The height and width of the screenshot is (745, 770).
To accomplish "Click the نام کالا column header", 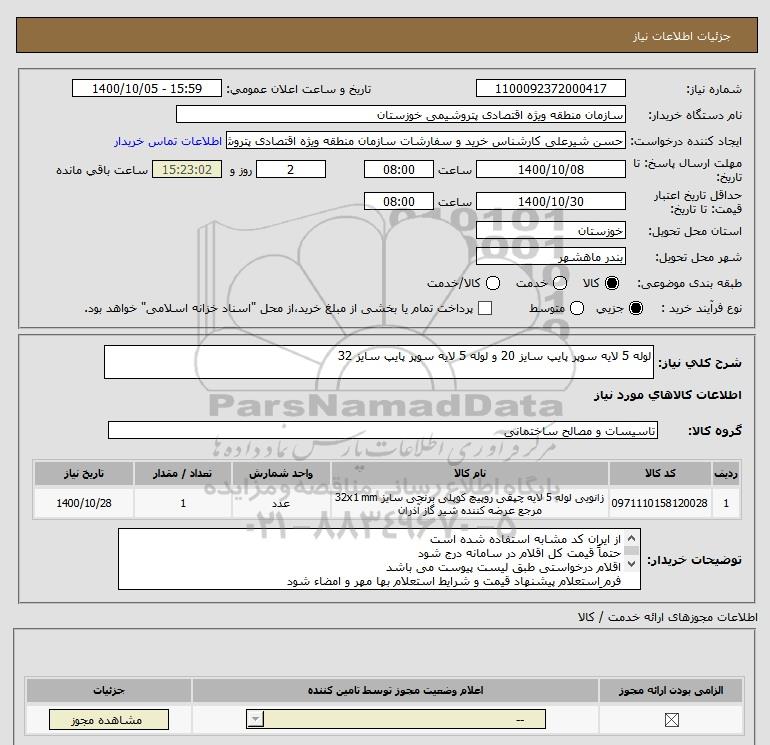I will pyautogui.click(x=470, y=473).
